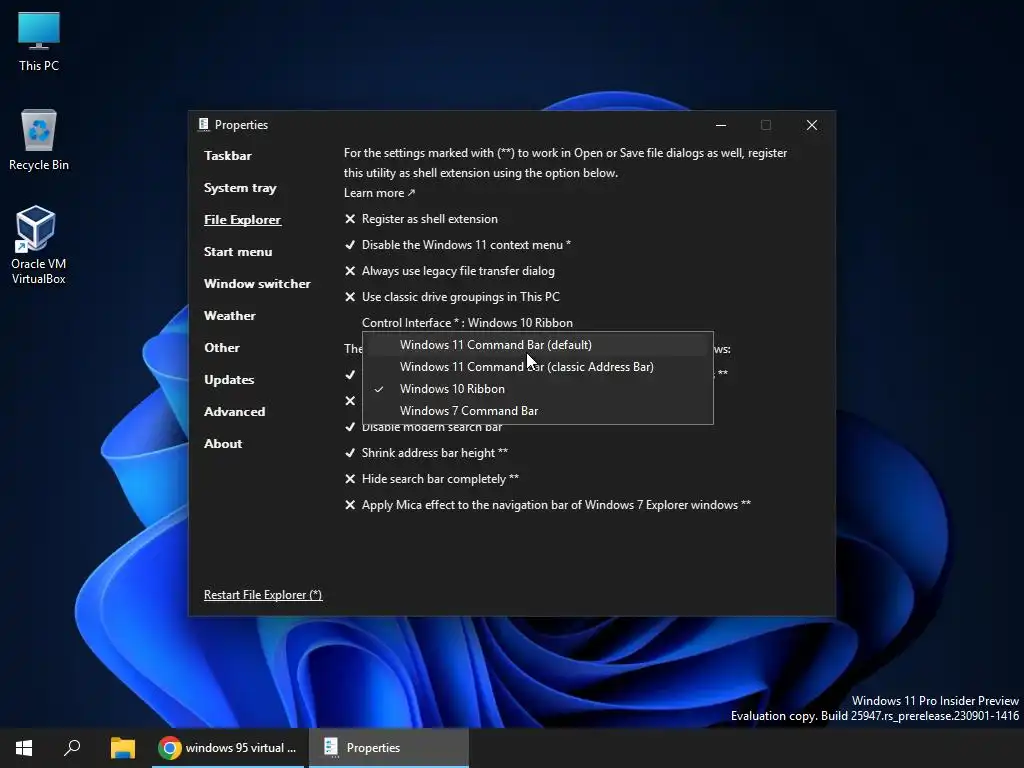1024x768 pixels.
Task: Choose Windows 7 Command Bar option
Action: coord(537,411)
